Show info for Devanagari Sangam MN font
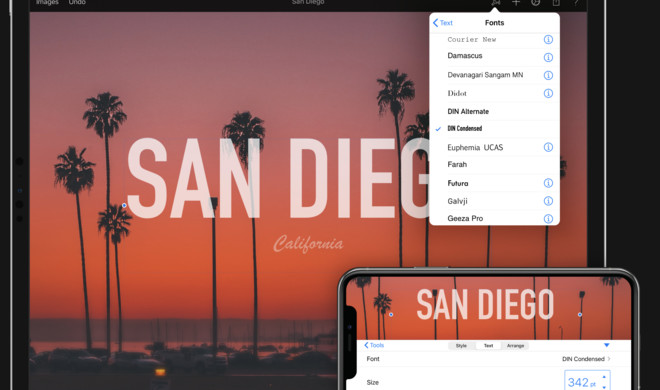This screenshot has width=660, height=390. [x=548, y=75]
